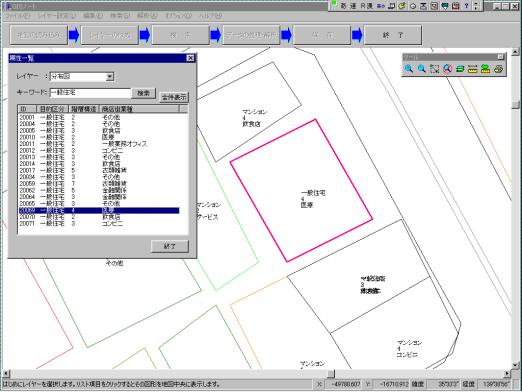This screenshot has height=392, width=522.
Task: Click the horizontal scrollbar left arrow
Action: tap(6, 374)
